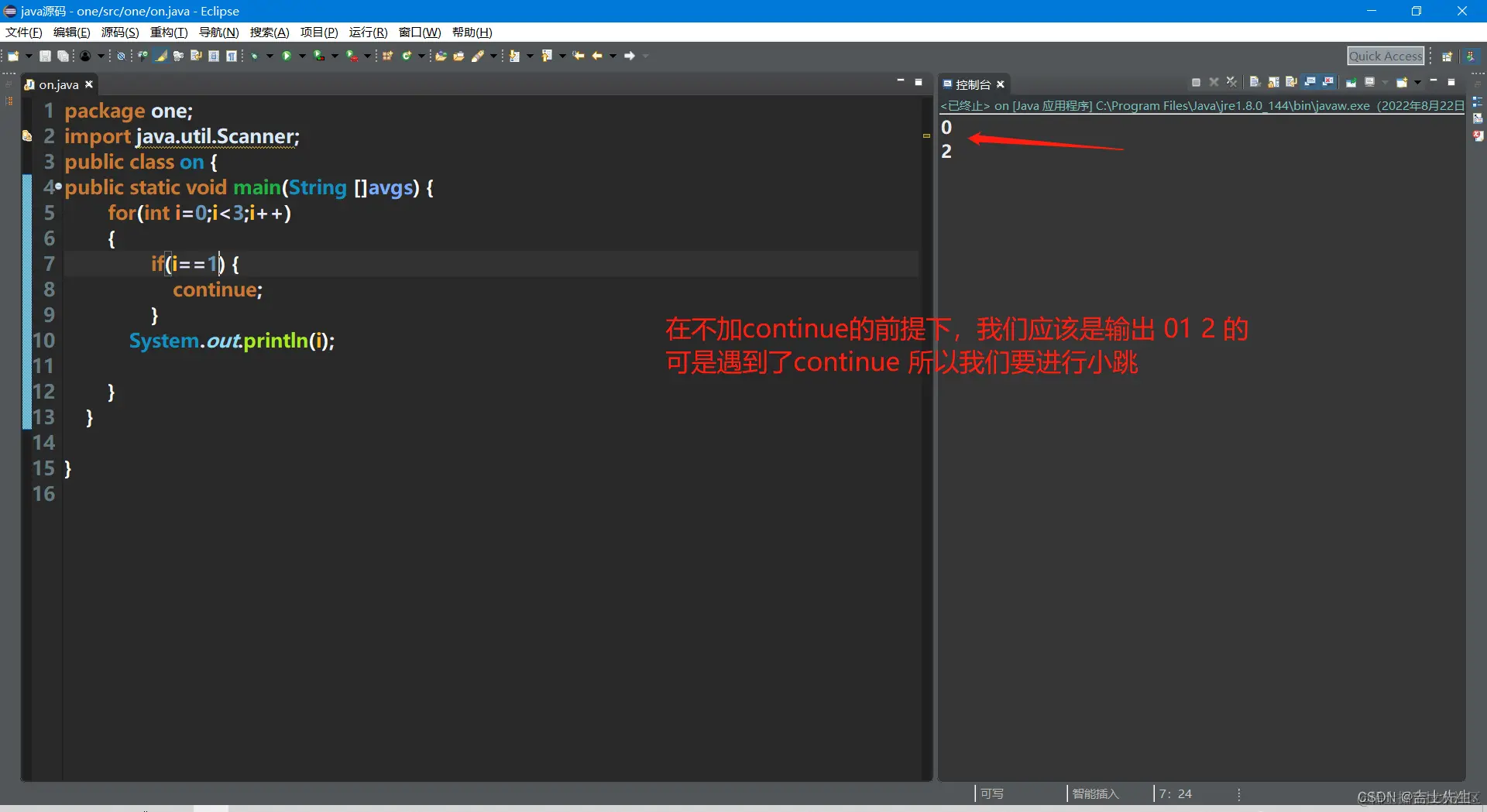The image size is (1487, 812).
Task: Select the on.java editor tab
Action: click(x=59, y=84)
